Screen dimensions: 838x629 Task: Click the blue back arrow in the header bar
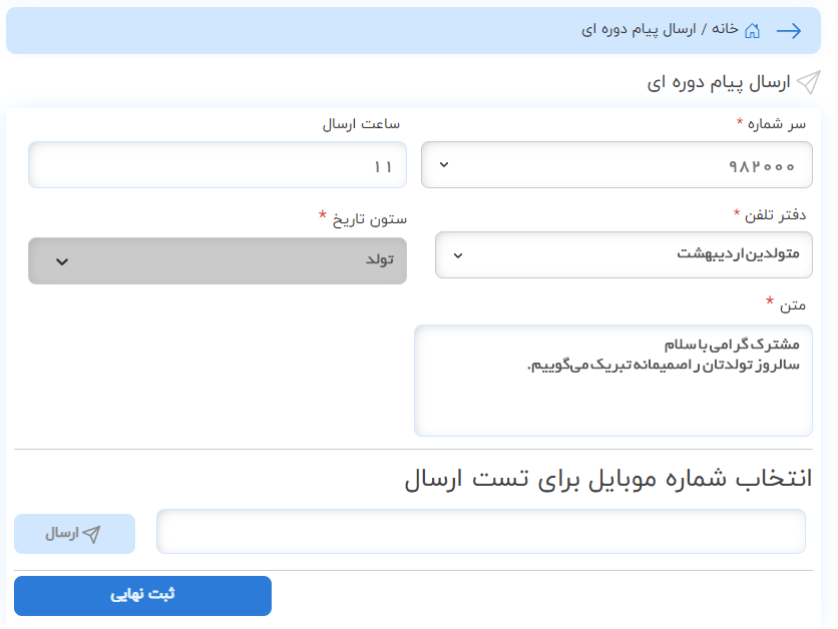792,30
